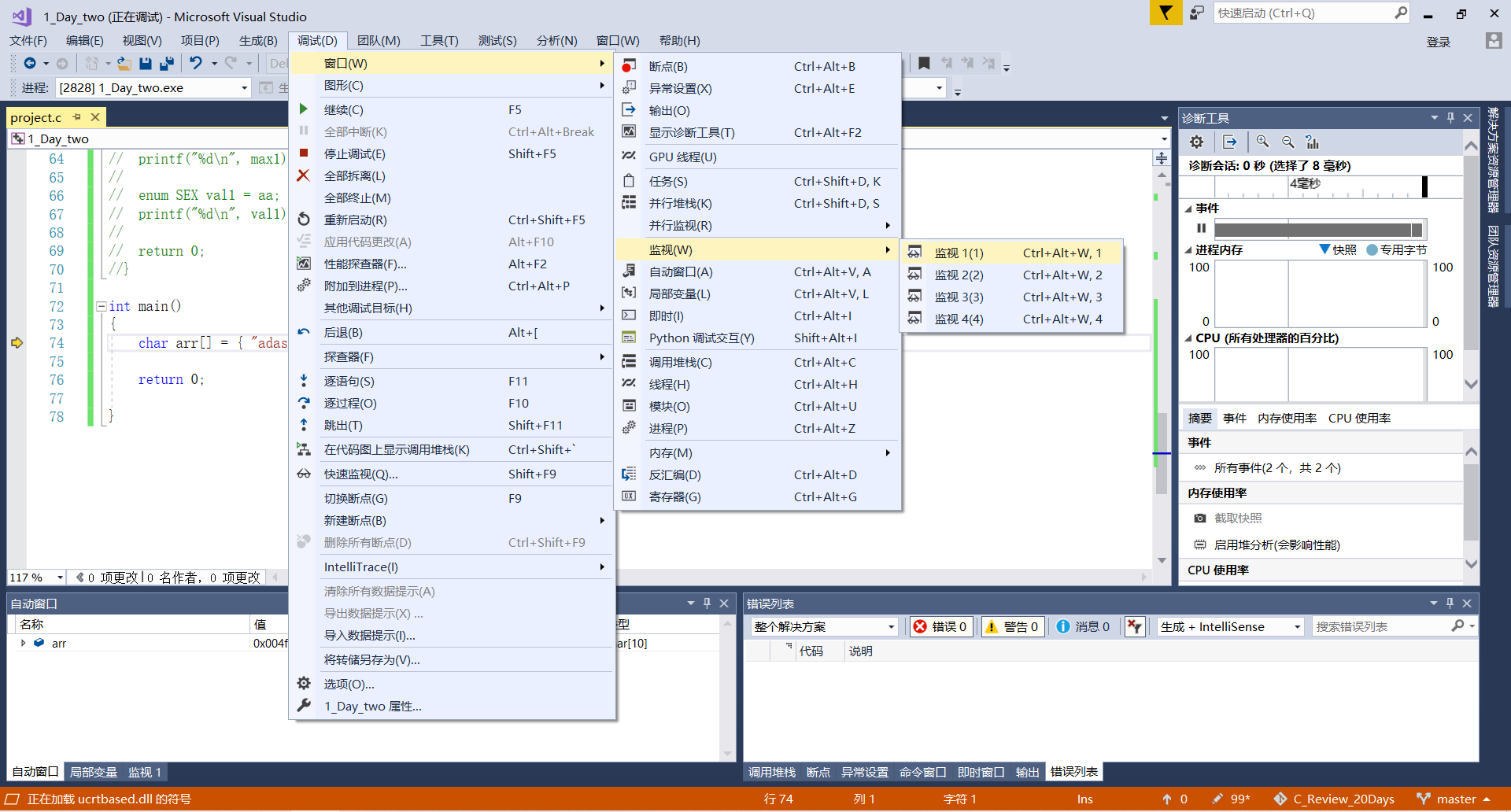
Task: Click the Save All toolbar icon
Action: pos(166,63)
